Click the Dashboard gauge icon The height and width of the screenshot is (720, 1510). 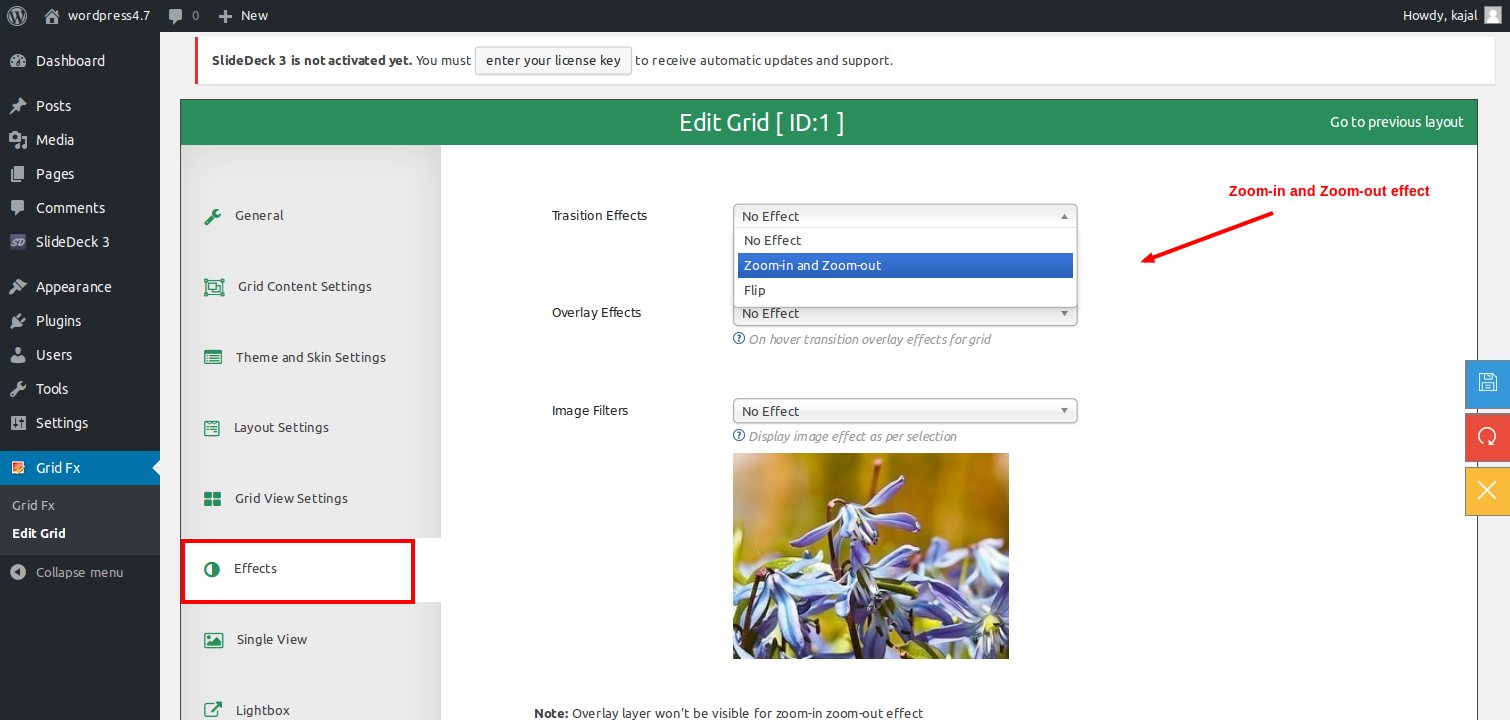coord(18,61)
